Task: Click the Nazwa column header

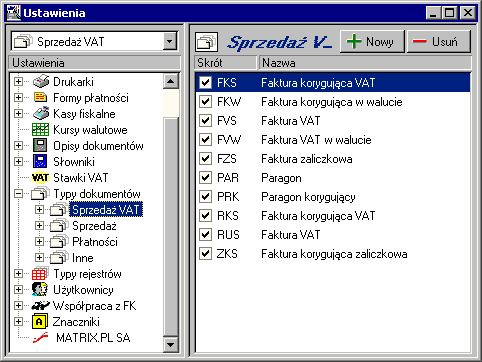Action: [365, 63]
